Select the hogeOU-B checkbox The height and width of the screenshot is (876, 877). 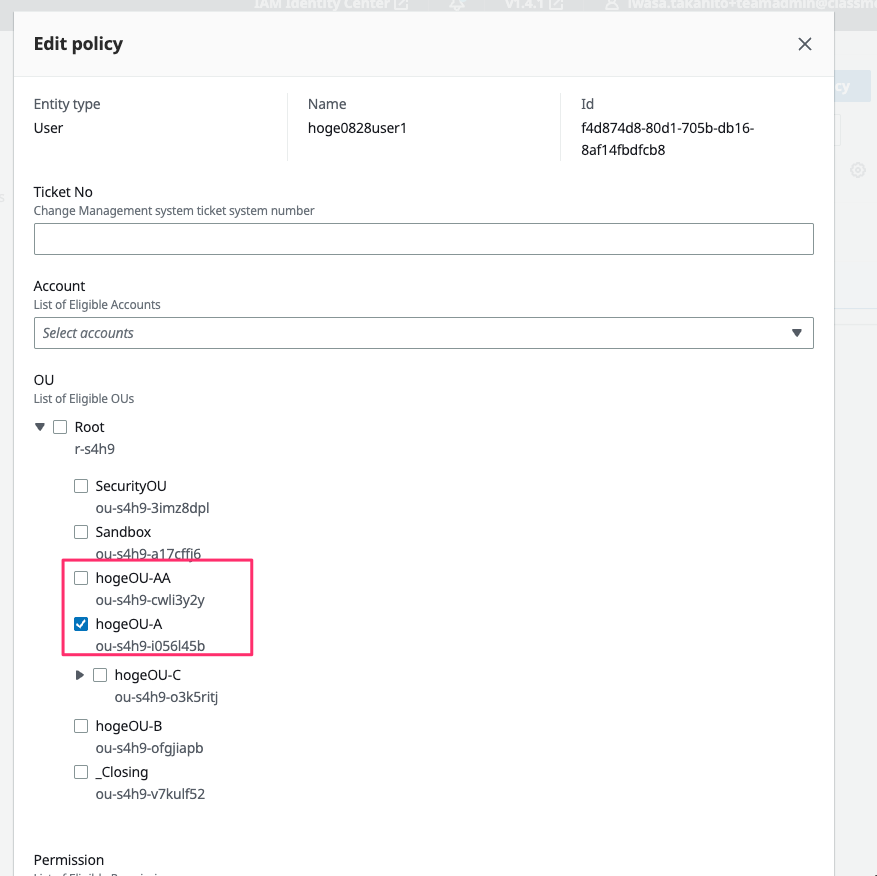click(81, 726)
